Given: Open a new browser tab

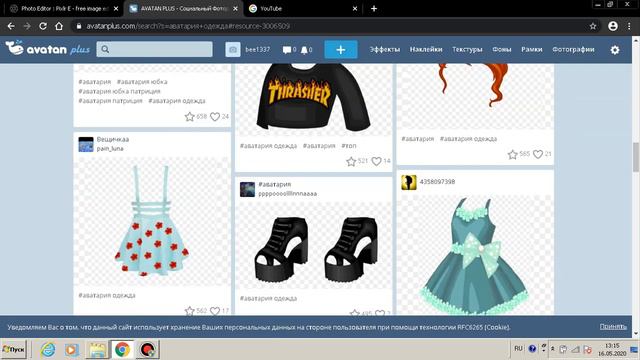Looking at the screenshot, I should tap(374, 9).
